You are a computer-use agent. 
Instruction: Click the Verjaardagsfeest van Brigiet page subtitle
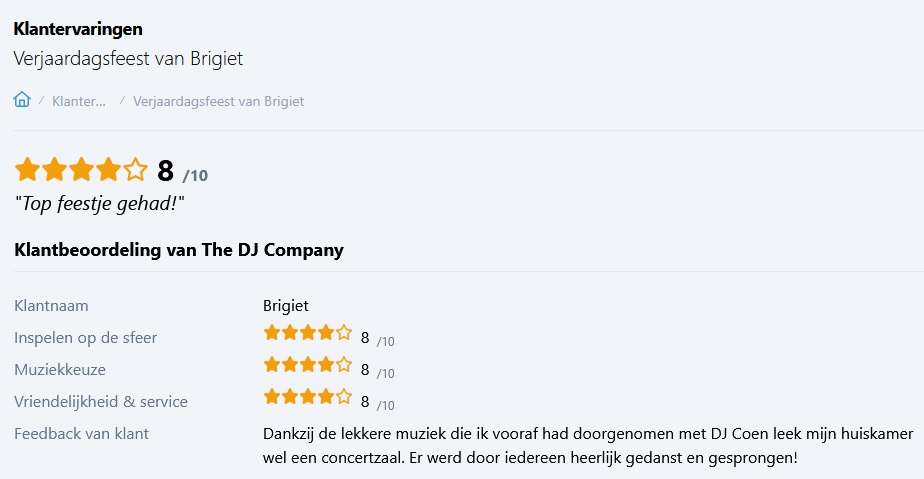128,58
